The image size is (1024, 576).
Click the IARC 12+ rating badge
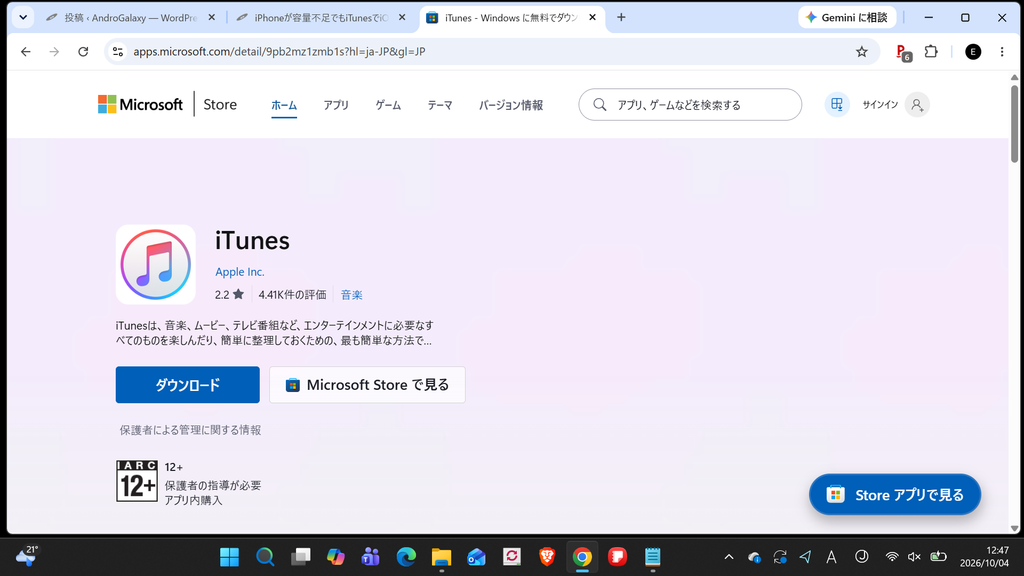(136, 481)
